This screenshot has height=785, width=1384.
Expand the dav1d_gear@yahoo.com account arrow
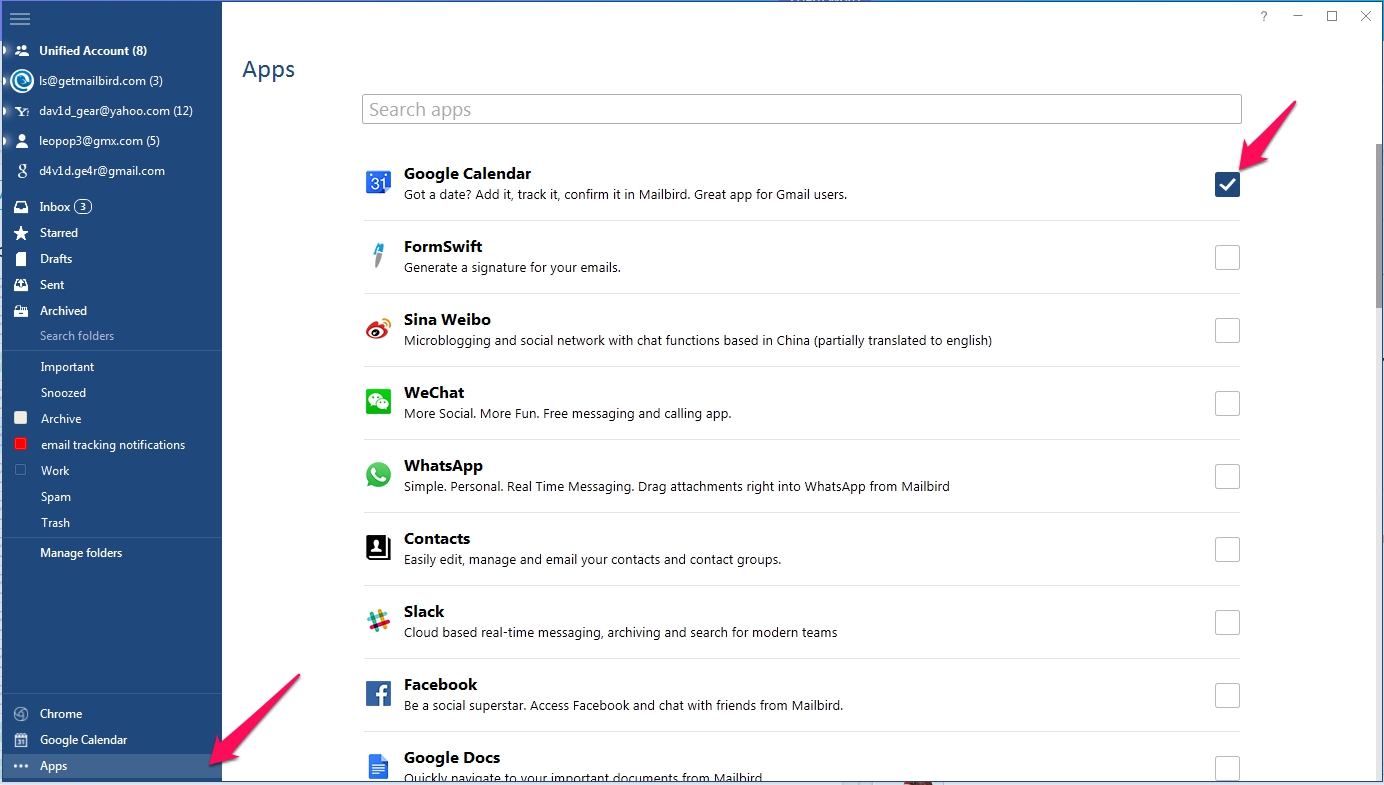[5, 111]
